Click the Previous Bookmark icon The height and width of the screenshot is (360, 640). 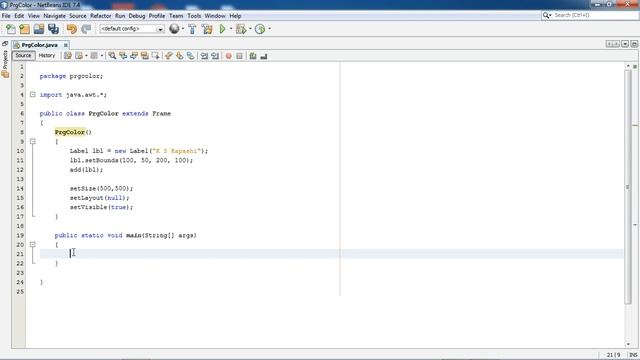[x=169, y=56]
